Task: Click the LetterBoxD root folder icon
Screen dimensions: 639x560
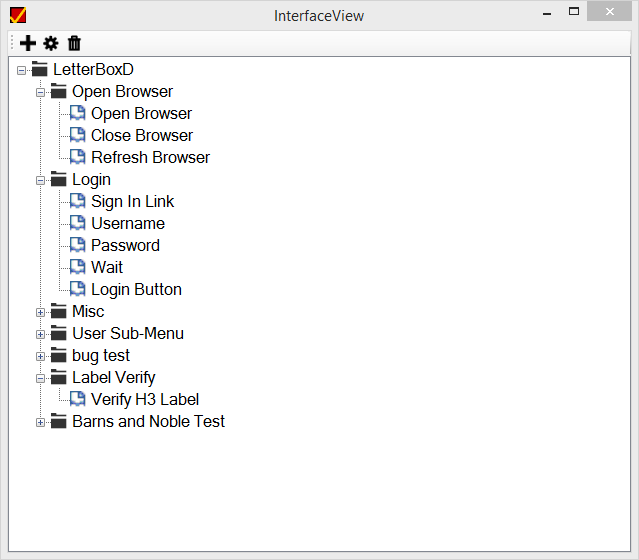Action: click(x=40, y=69)
